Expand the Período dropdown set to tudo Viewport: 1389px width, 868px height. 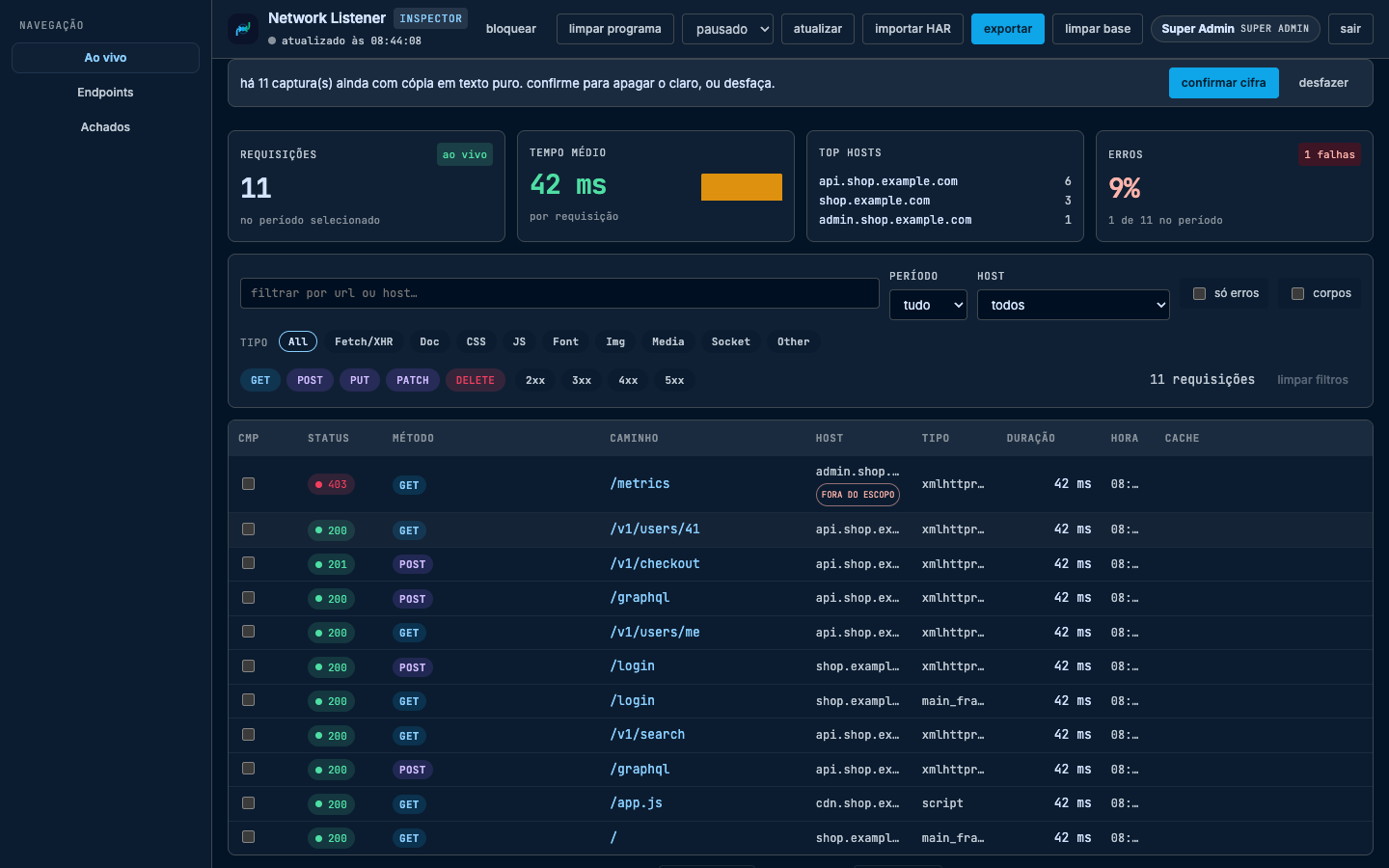click(928, 305)
